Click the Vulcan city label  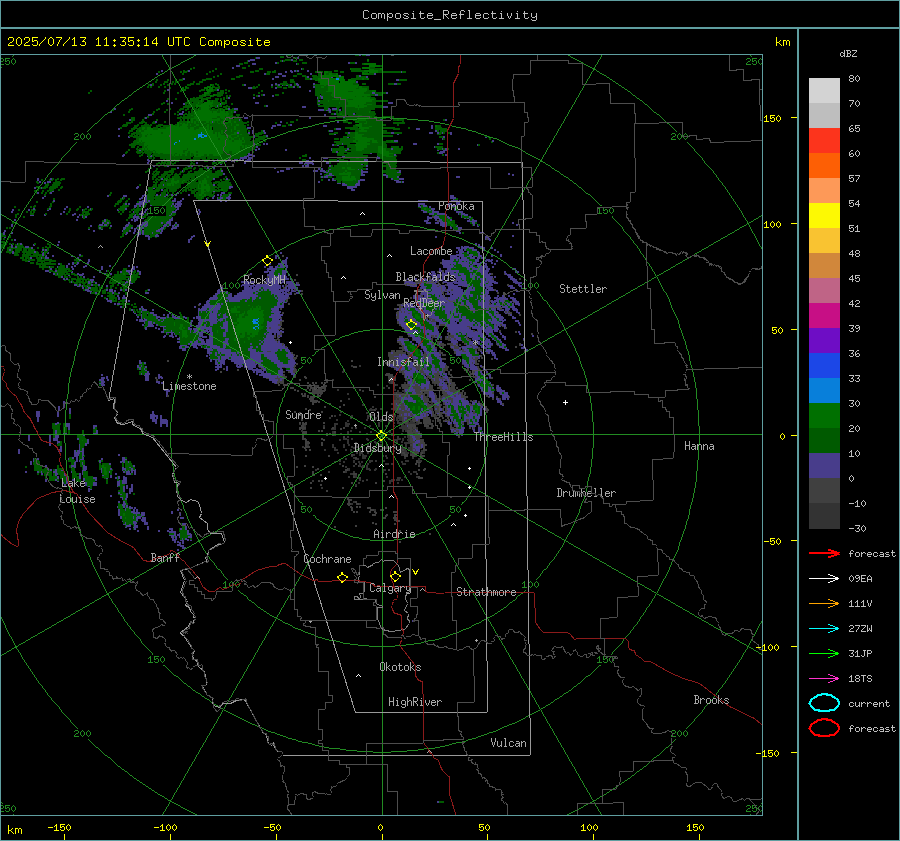tap(509, 743)
